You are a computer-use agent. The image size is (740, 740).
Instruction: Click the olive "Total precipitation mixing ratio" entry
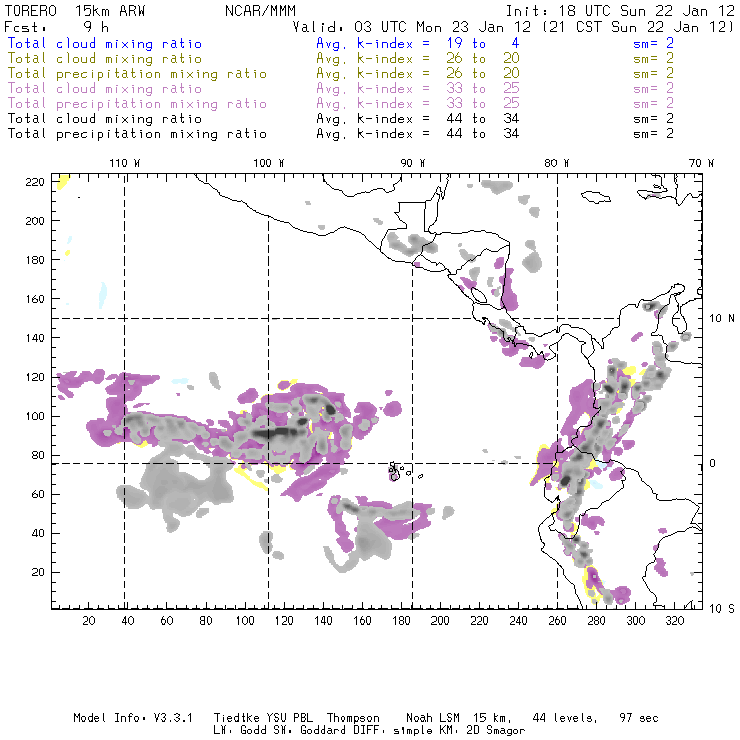(137, 74)
